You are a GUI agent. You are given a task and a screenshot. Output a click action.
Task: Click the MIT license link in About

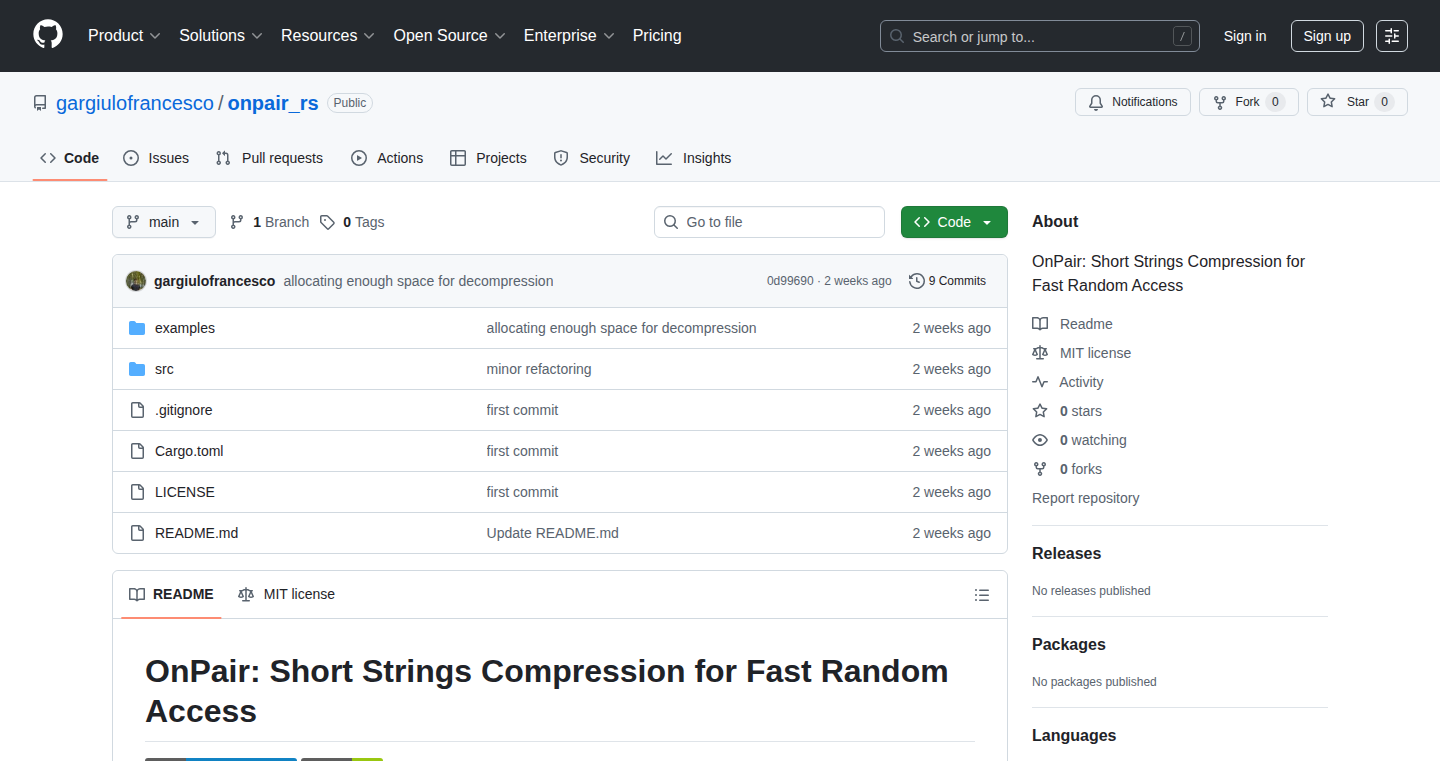[1082, 353]
